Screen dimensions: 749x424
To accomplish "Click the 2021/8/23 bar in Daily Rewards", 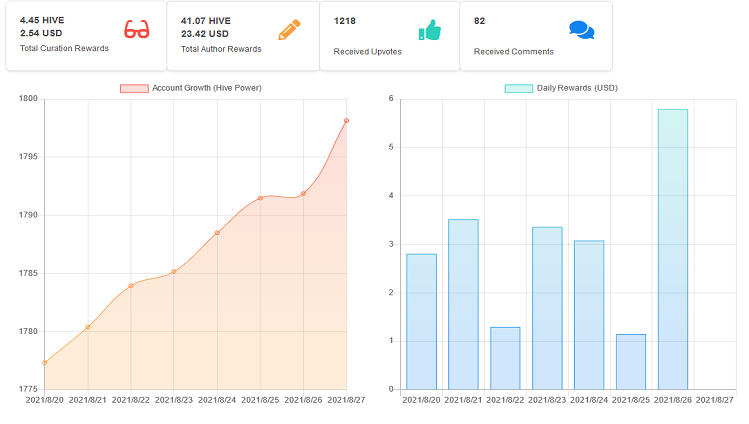I will point(547,308).
